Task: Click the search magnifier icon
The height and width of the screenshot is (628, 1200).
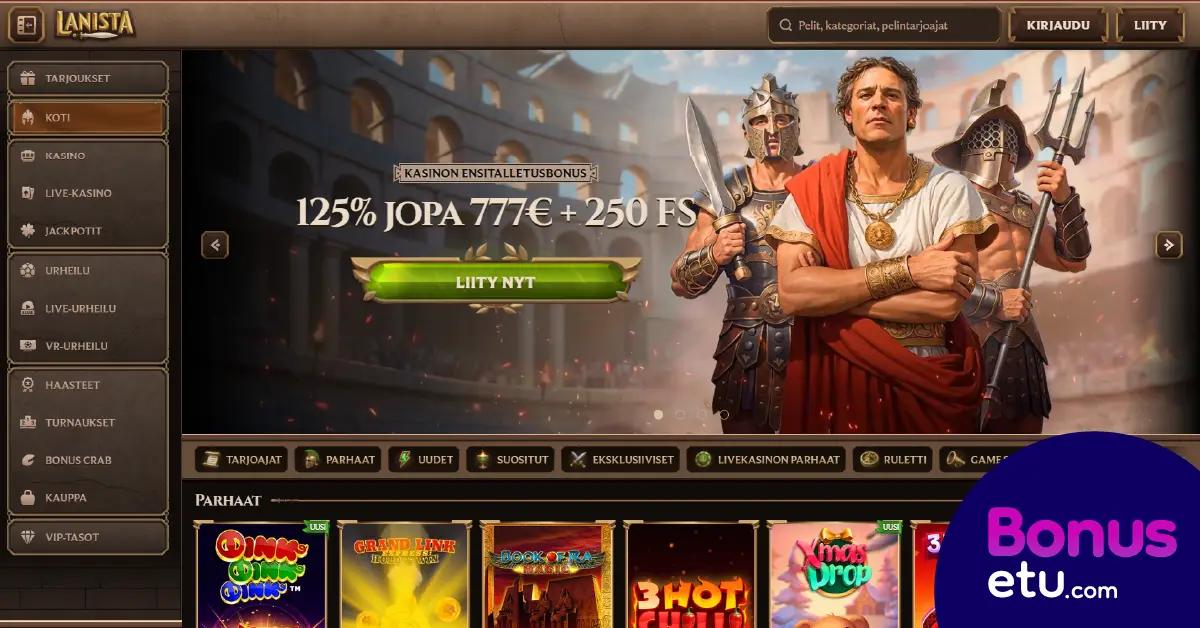Action: tap(783, 26)
